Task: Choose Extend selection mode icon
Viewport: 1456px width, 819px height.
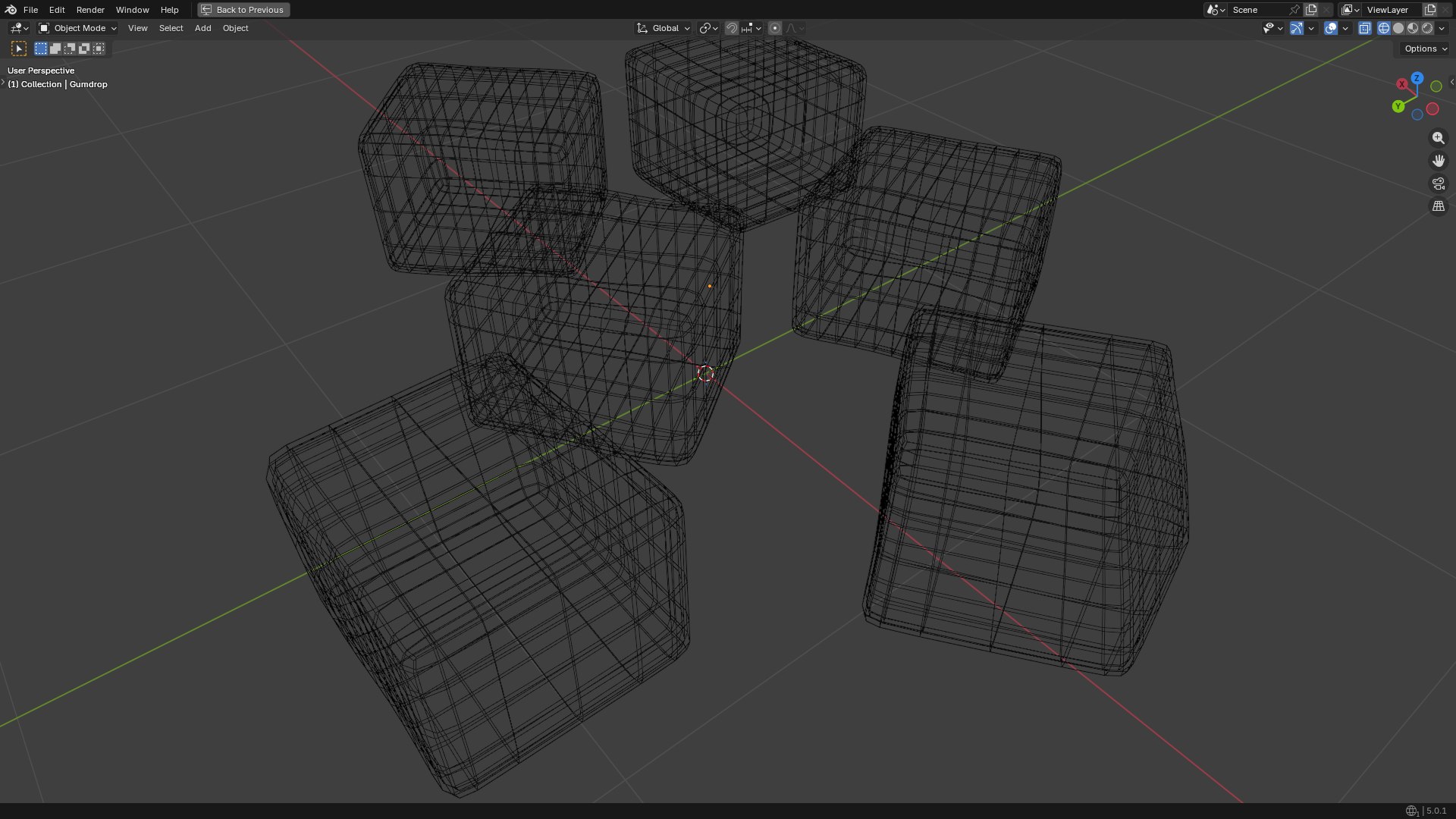Action: tap(55, 49)
